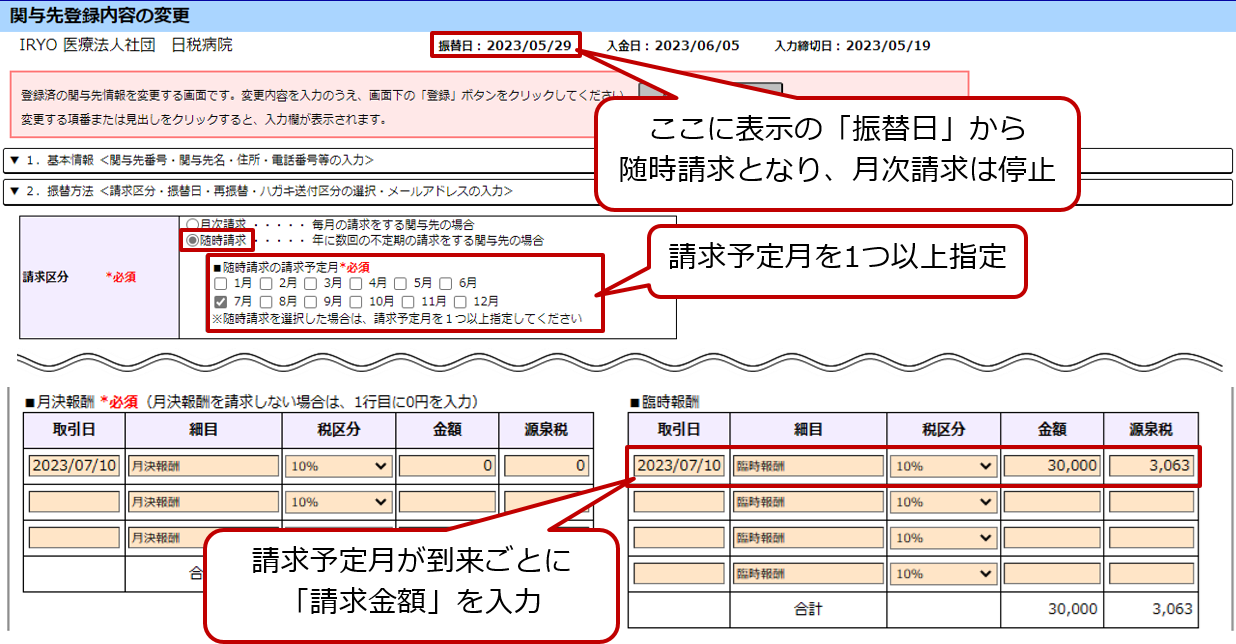The width and height of the screenshot is (1236, 644).
Task: Click empty 取引日 field in second 臨時報酬 row
Action: coord(679,502)
